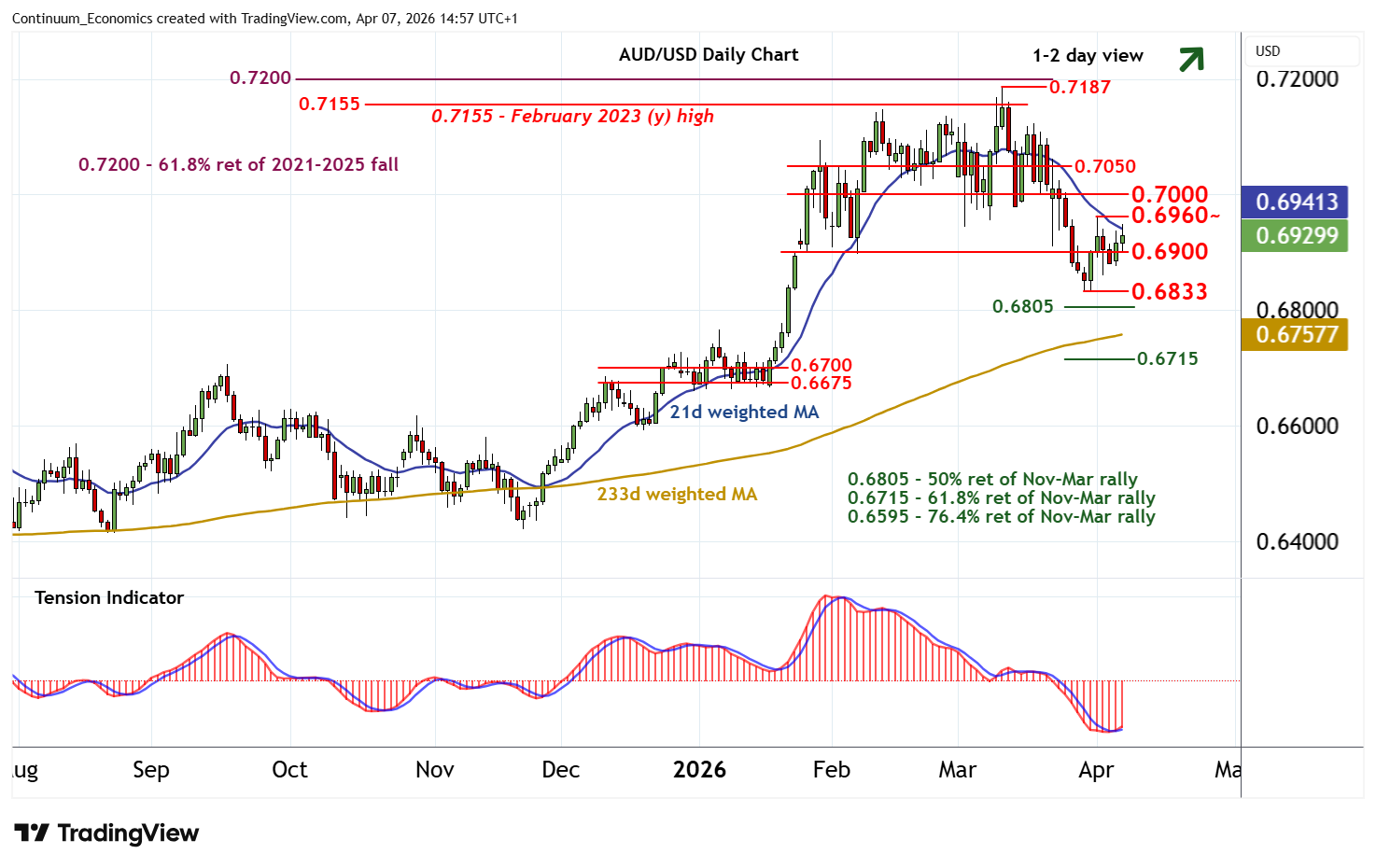
Task: Select the 233d weighted MA label
Action: click(x=677, y=494)
